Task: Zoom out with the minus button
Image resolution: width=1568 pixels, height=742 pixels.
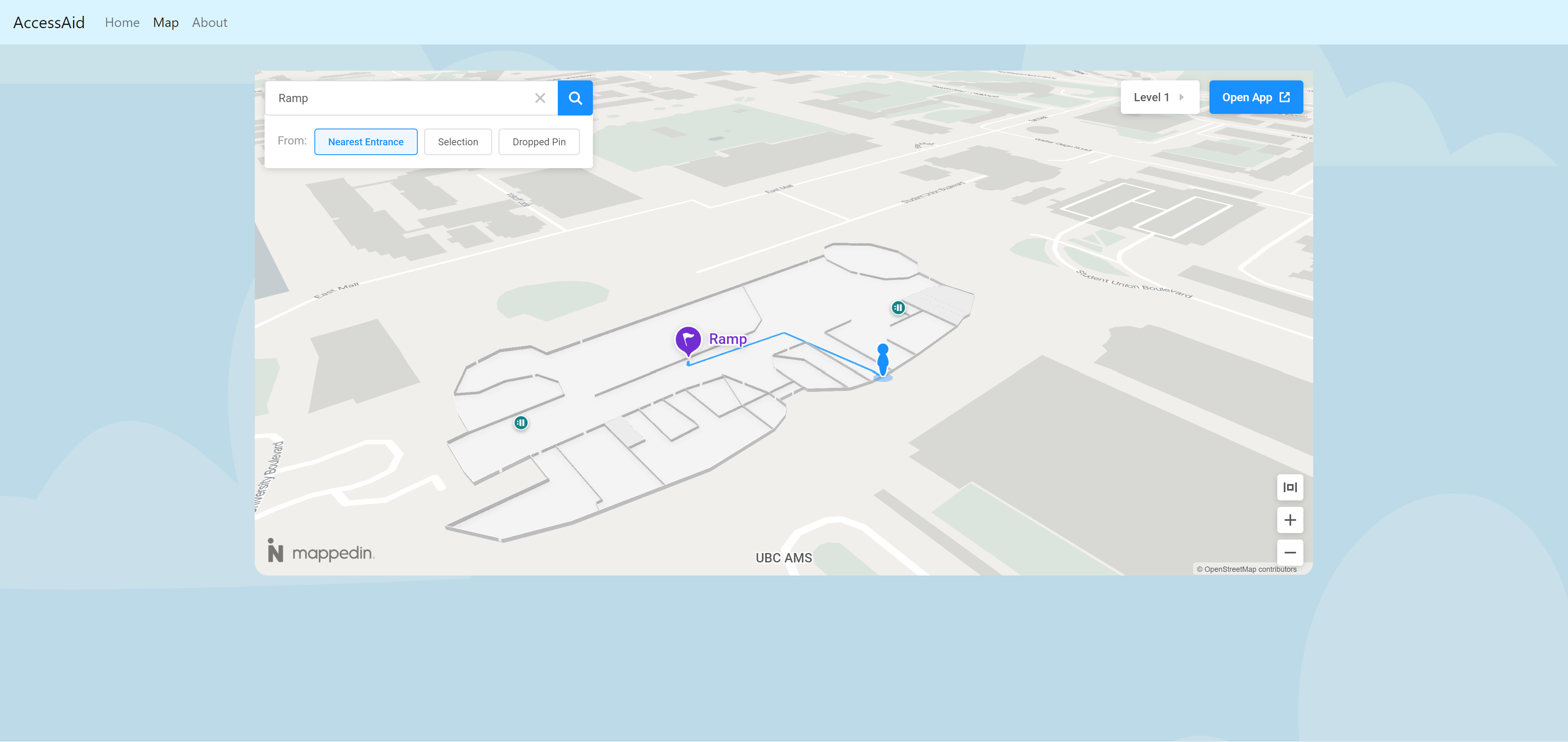Action: [x=1289, y=553]
